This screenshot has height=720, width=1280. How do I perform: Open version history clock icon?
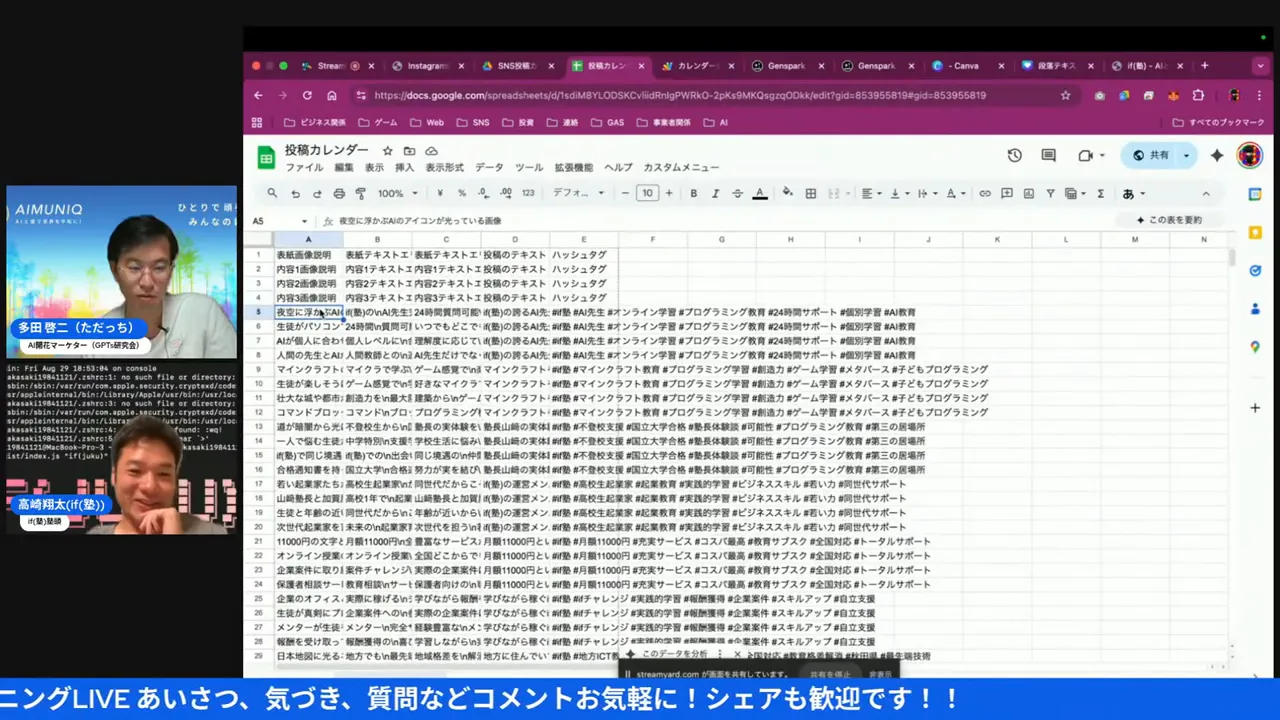pyautogui.click(x=1014, y=156)
